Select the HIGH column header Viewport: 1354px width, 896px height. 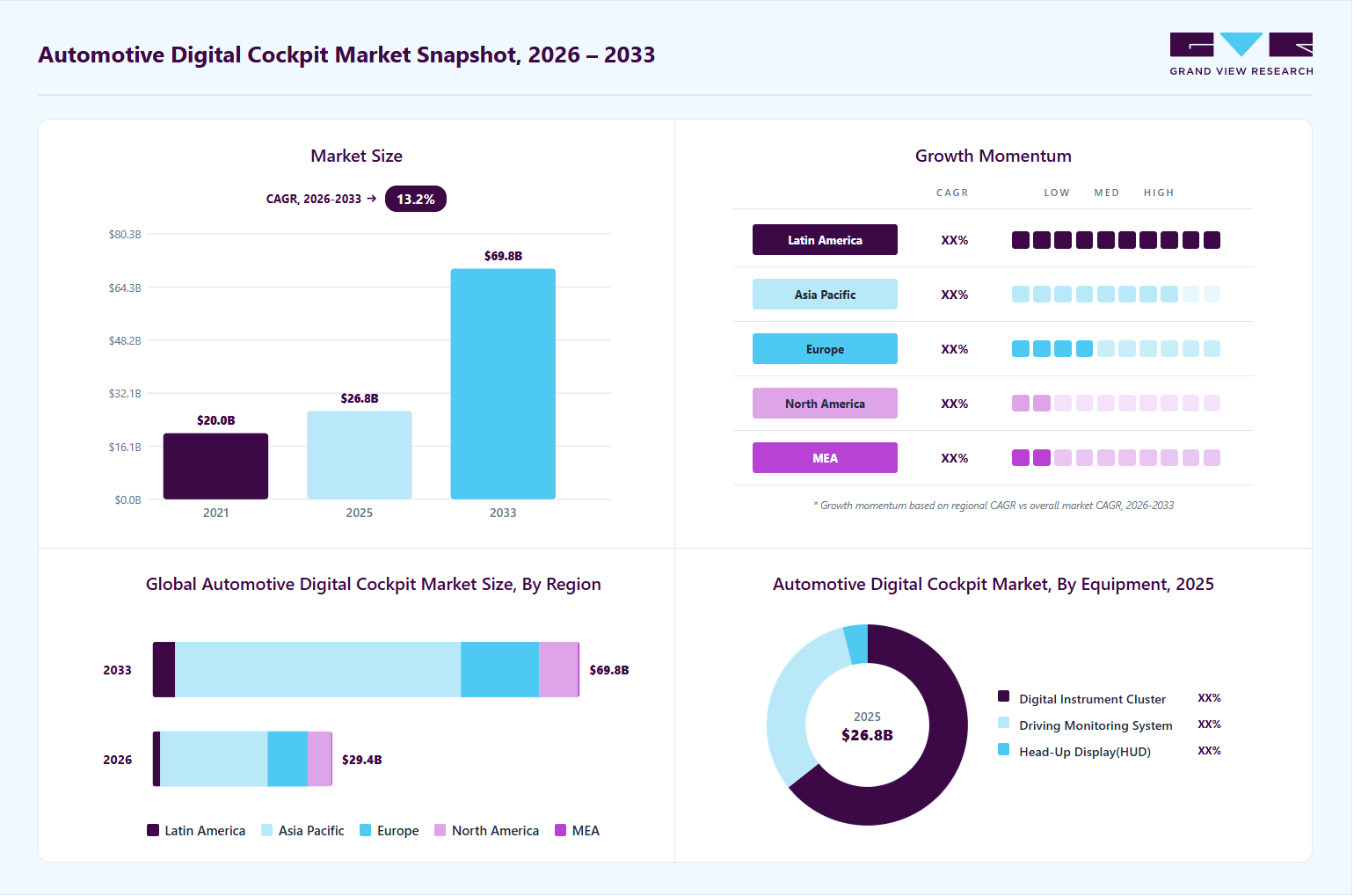pyautogui.click(x=1159, y=193)
